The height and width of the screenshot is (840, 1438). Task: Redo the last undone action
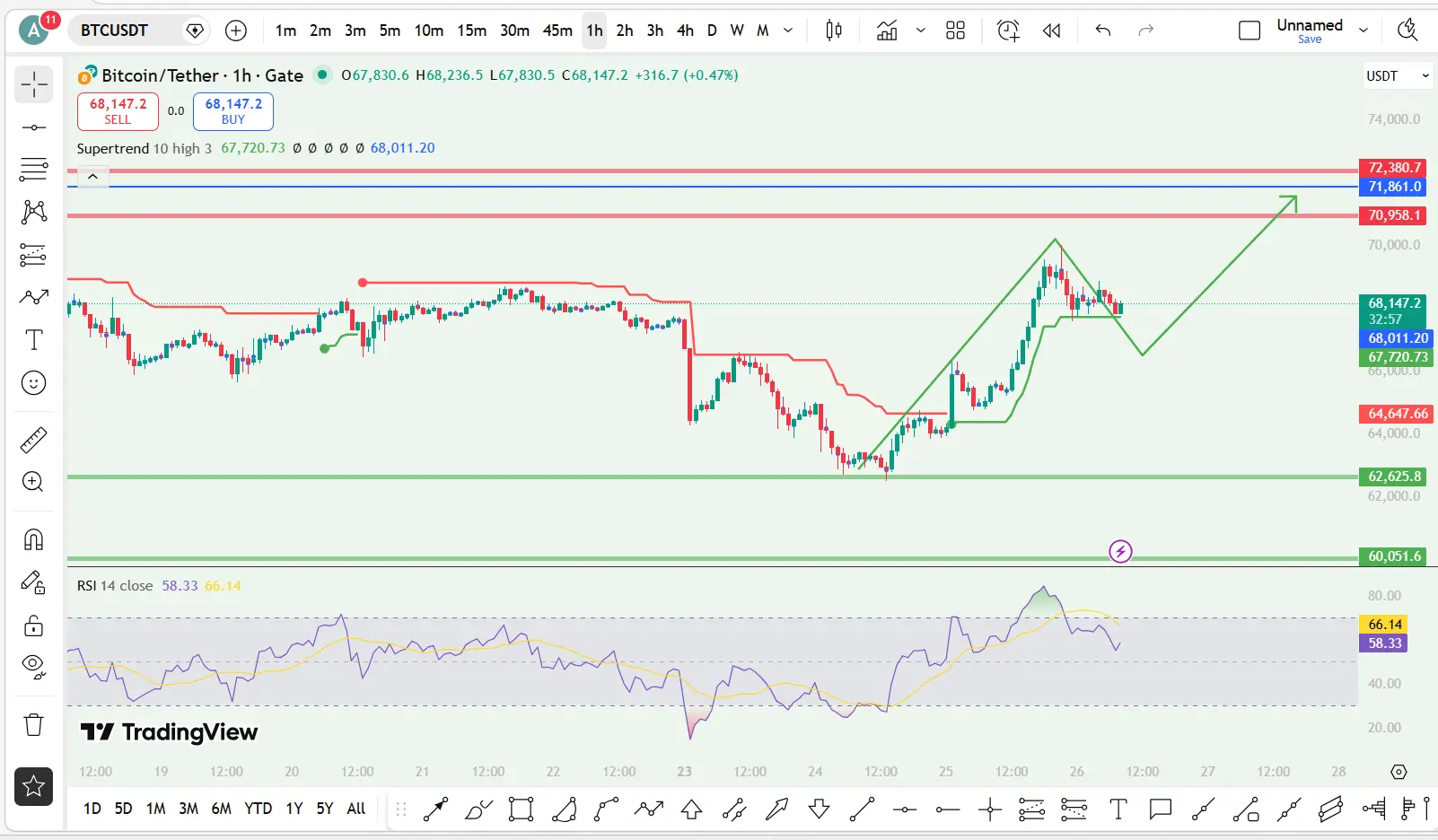coord(1146,31)
